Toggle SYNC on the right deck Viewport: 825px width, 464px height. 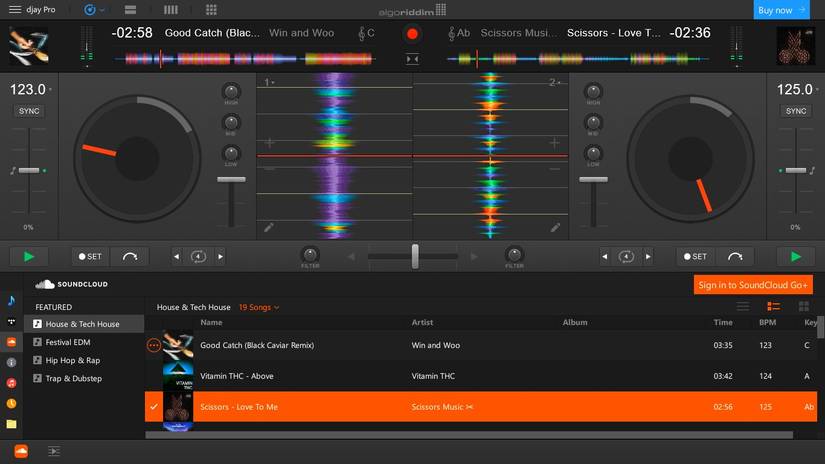pos(796,111)
